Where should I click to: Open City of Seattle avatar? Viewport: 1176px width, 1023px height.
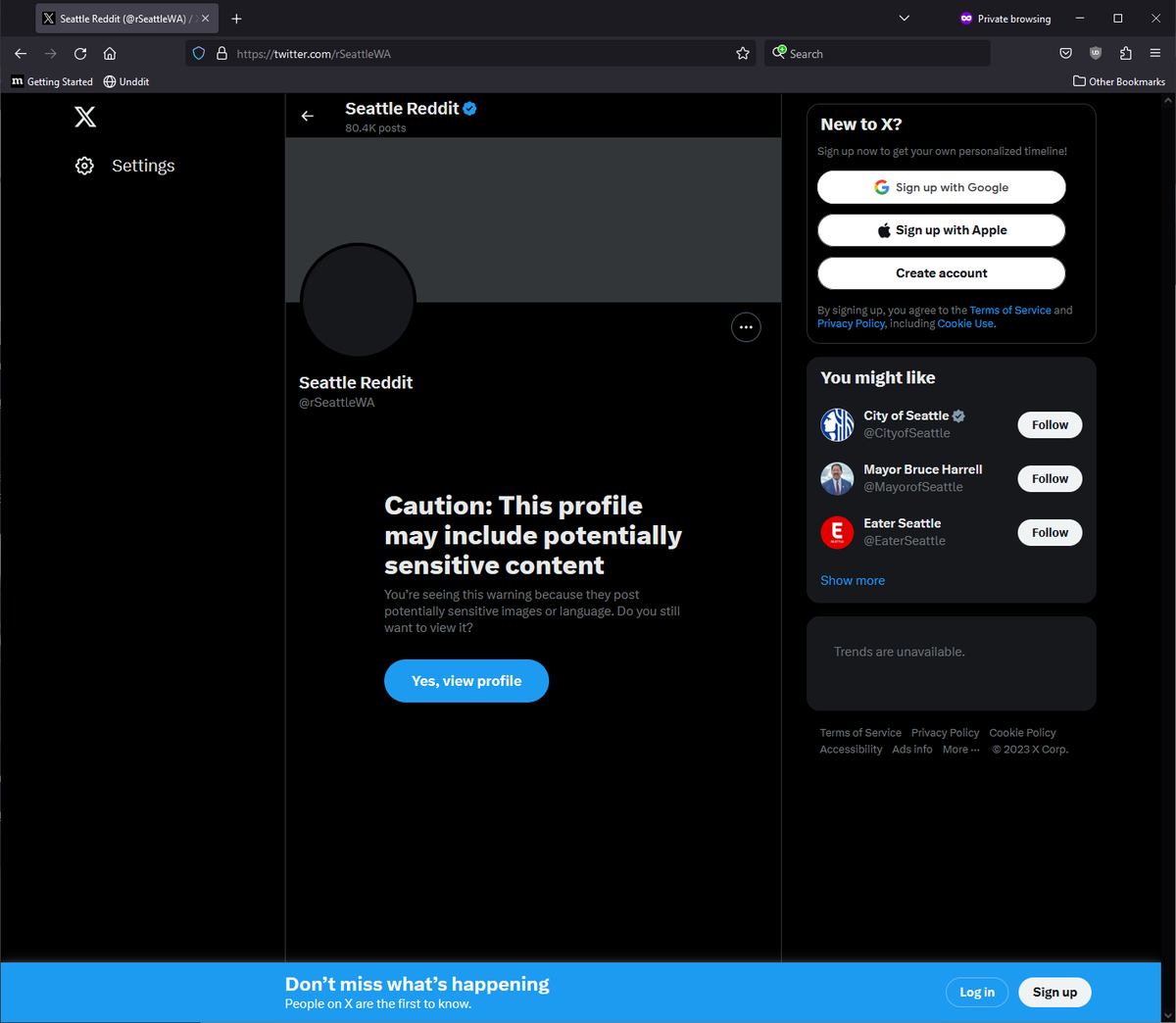tap(837, 425)
